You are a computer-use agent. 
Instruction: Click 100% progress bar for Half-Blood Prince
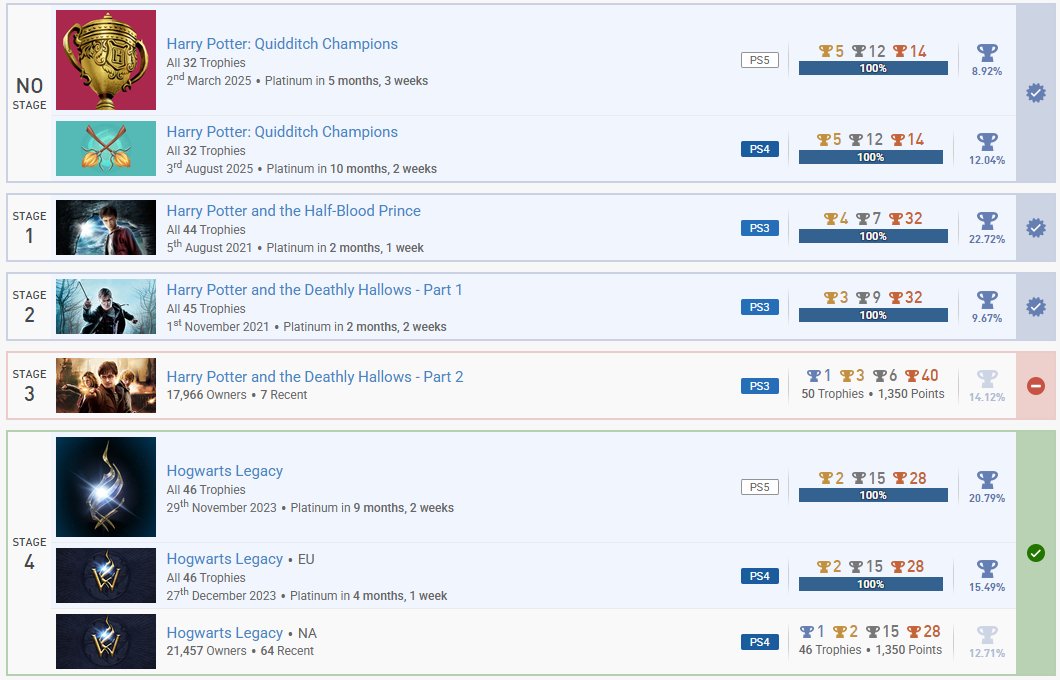[873, 236]
